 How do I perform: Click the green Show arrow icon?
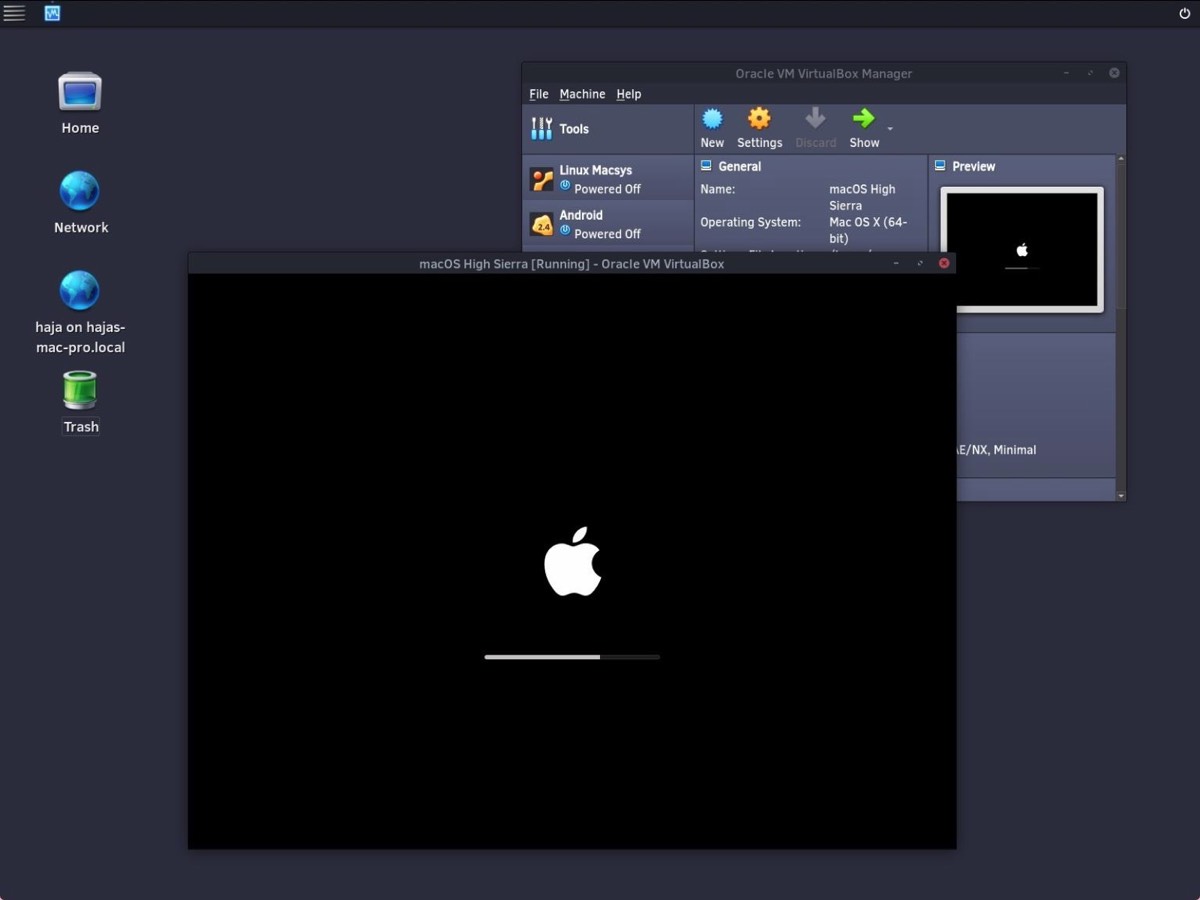[863, 120]
